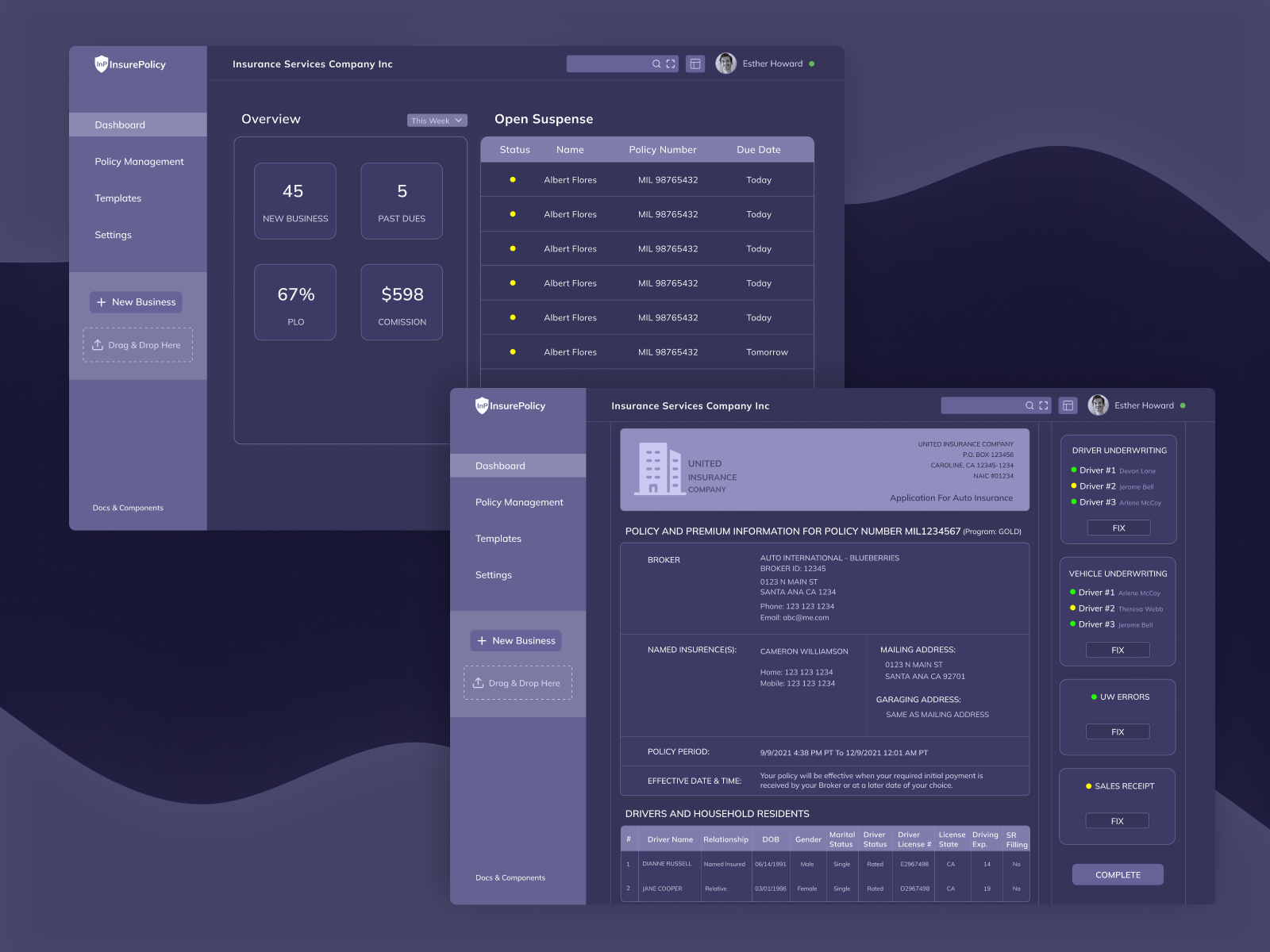The image size is (1270, 952).
Task: Select Policy Management in the front sidebar
Action: click(x=519, y=502)
